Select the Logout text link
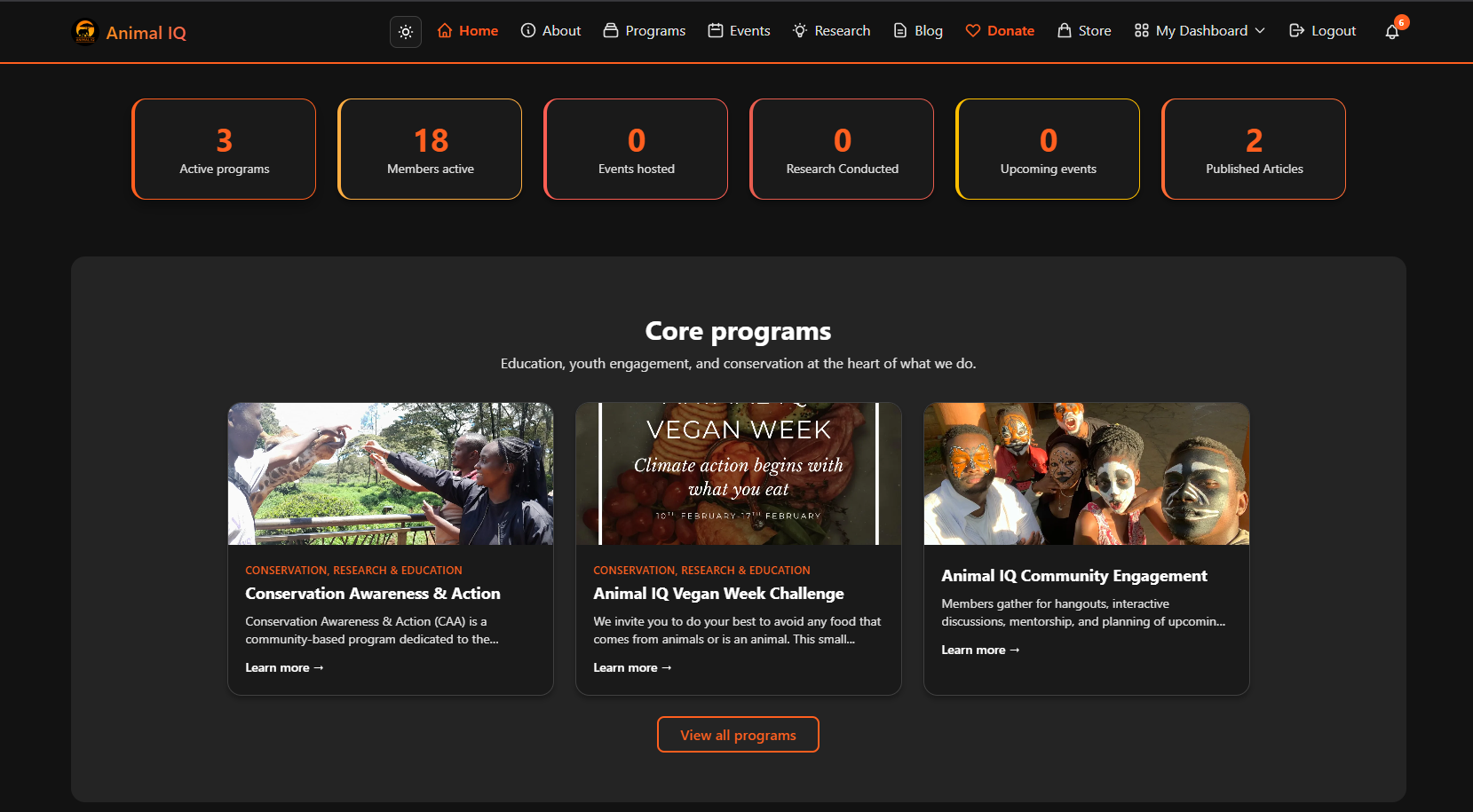The height and width of the screenshot is (812, 1473). coord(1334,31)
